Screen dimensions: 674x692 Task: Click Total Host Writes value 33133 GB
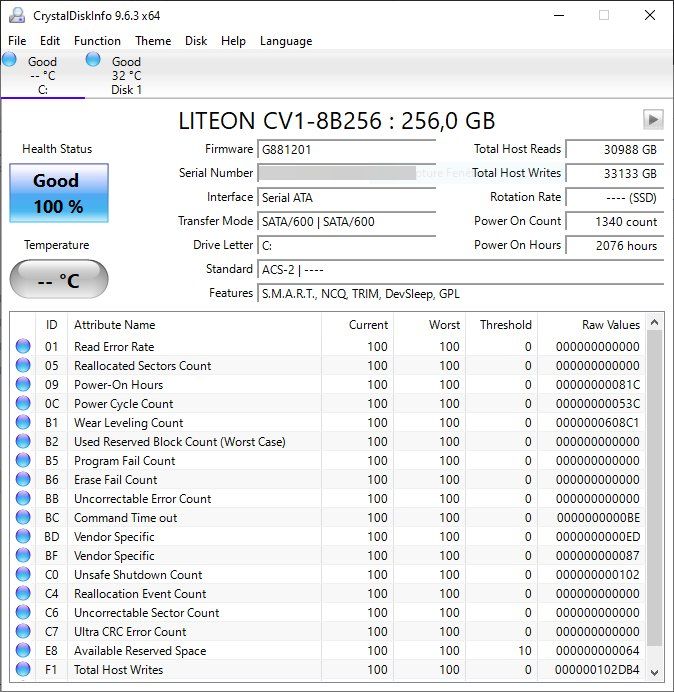[x=614, y=173]
